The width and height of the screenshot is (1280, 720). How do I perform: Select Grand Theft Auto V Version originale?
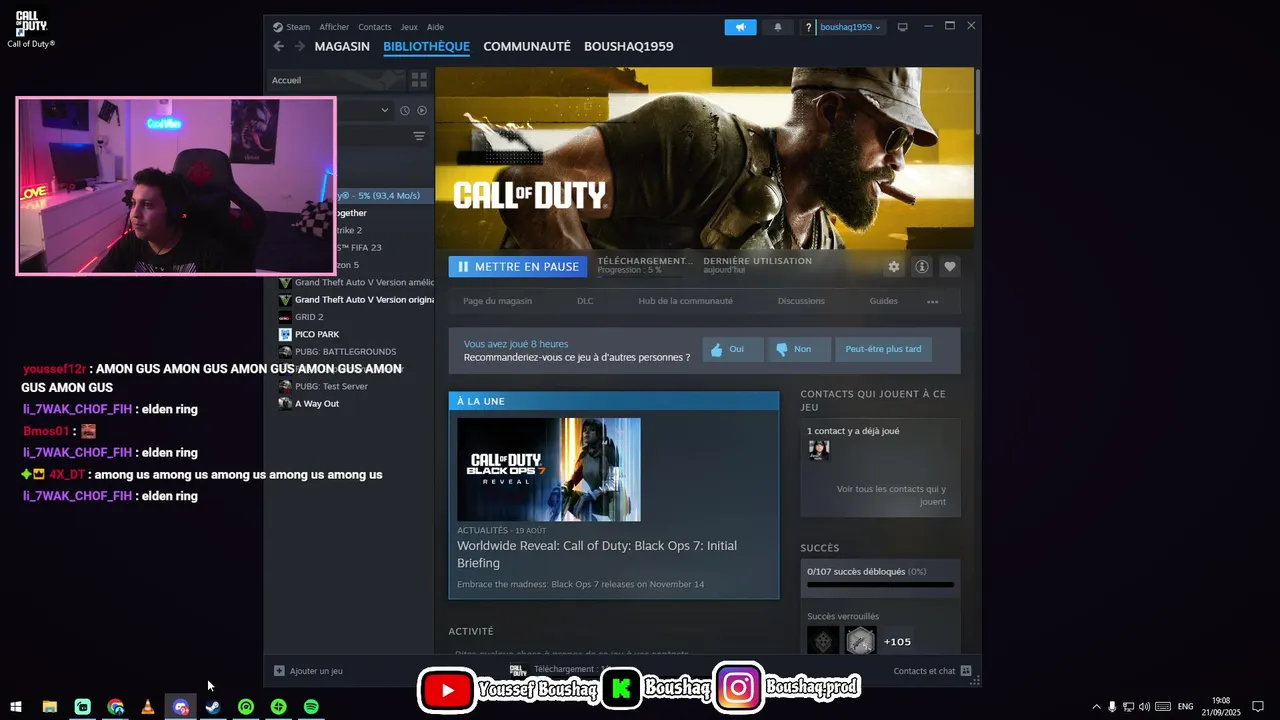[x=356, y=300]
